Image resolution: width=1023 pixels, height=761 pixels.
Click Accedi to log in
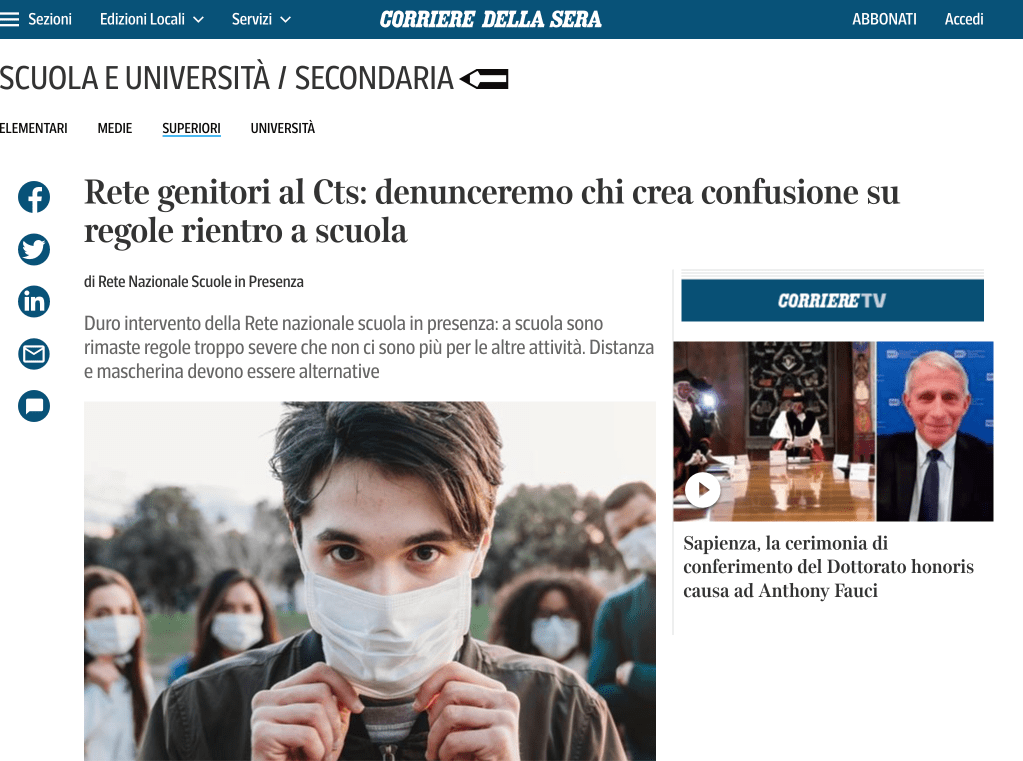pyautogui.click(x=964, y=20)
